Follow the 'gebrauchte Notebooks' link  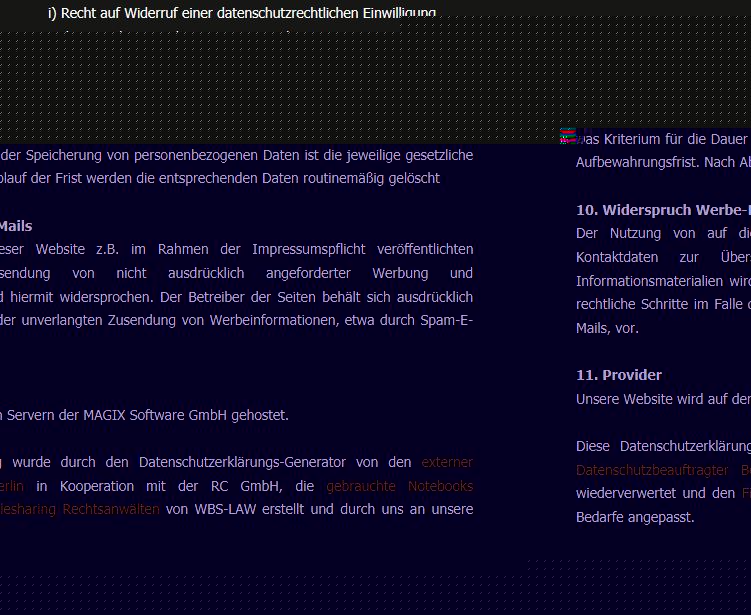tap(399, 486)
